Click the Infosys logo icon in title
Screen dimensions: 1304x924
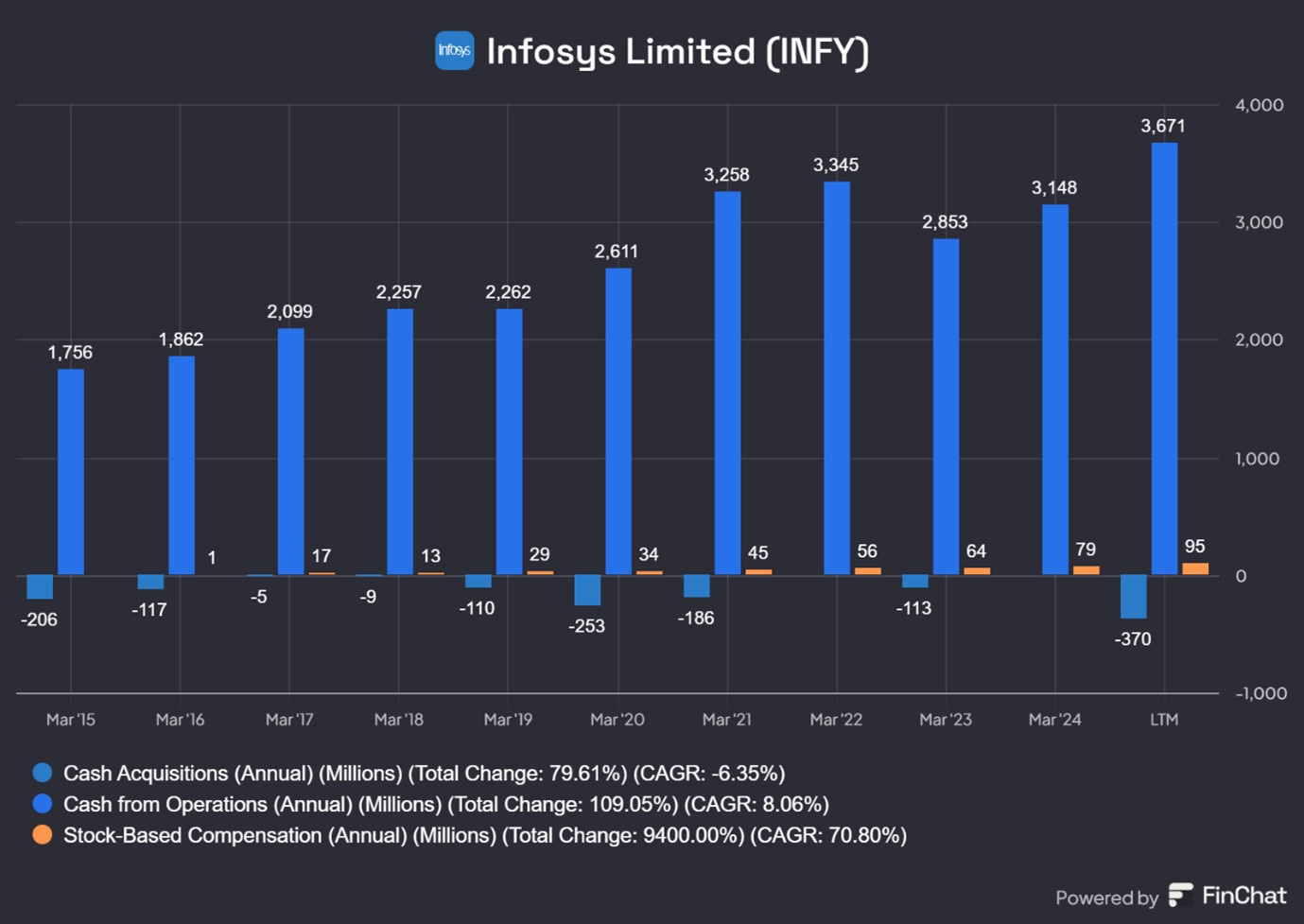click(454, 50)
